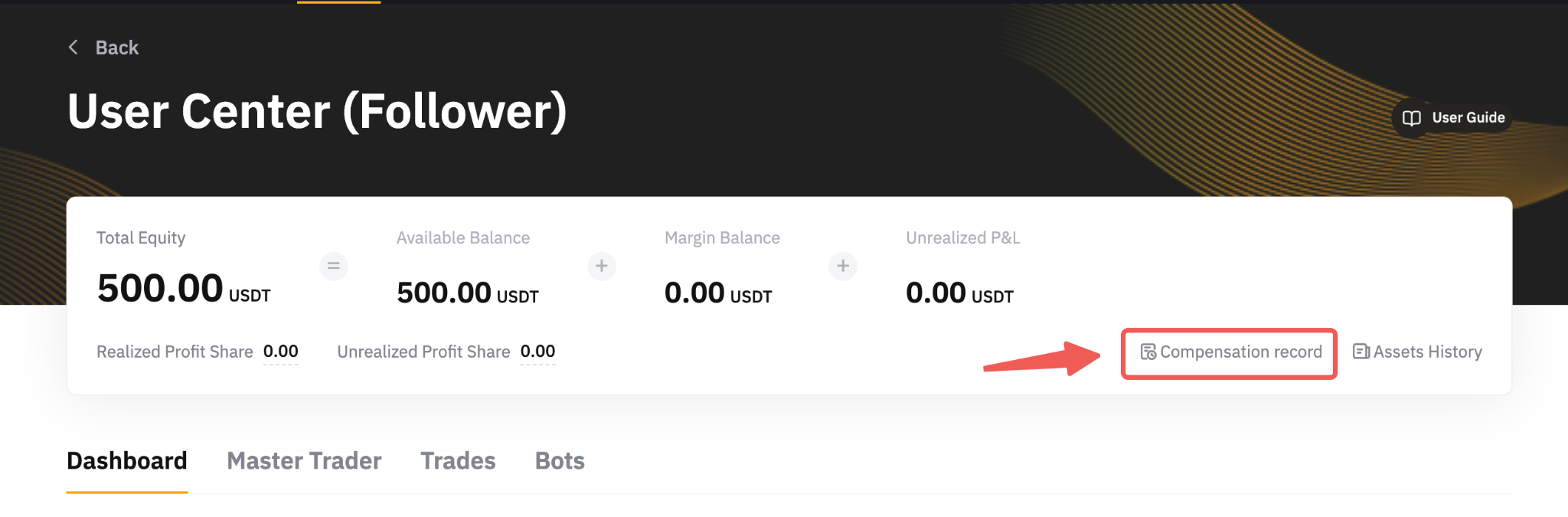Image resolution: width=1568 pixels, height=517 pixels.
Task: Click the Available Balance 500.00 USDT amount
Action: pos(467,293)
